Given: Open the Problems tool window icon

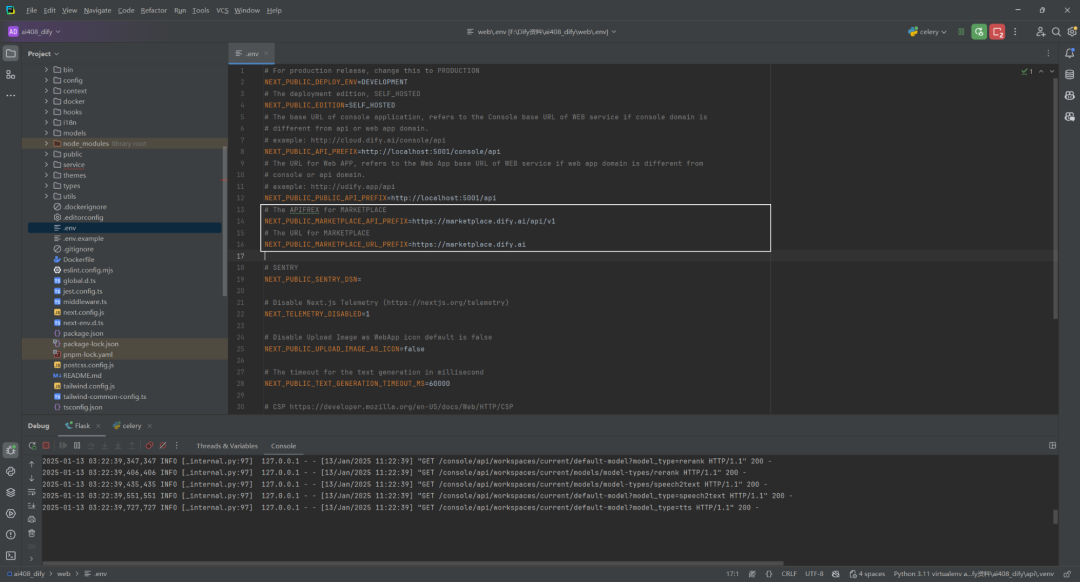Looking at the screenshot, I should tap(10, 534).
